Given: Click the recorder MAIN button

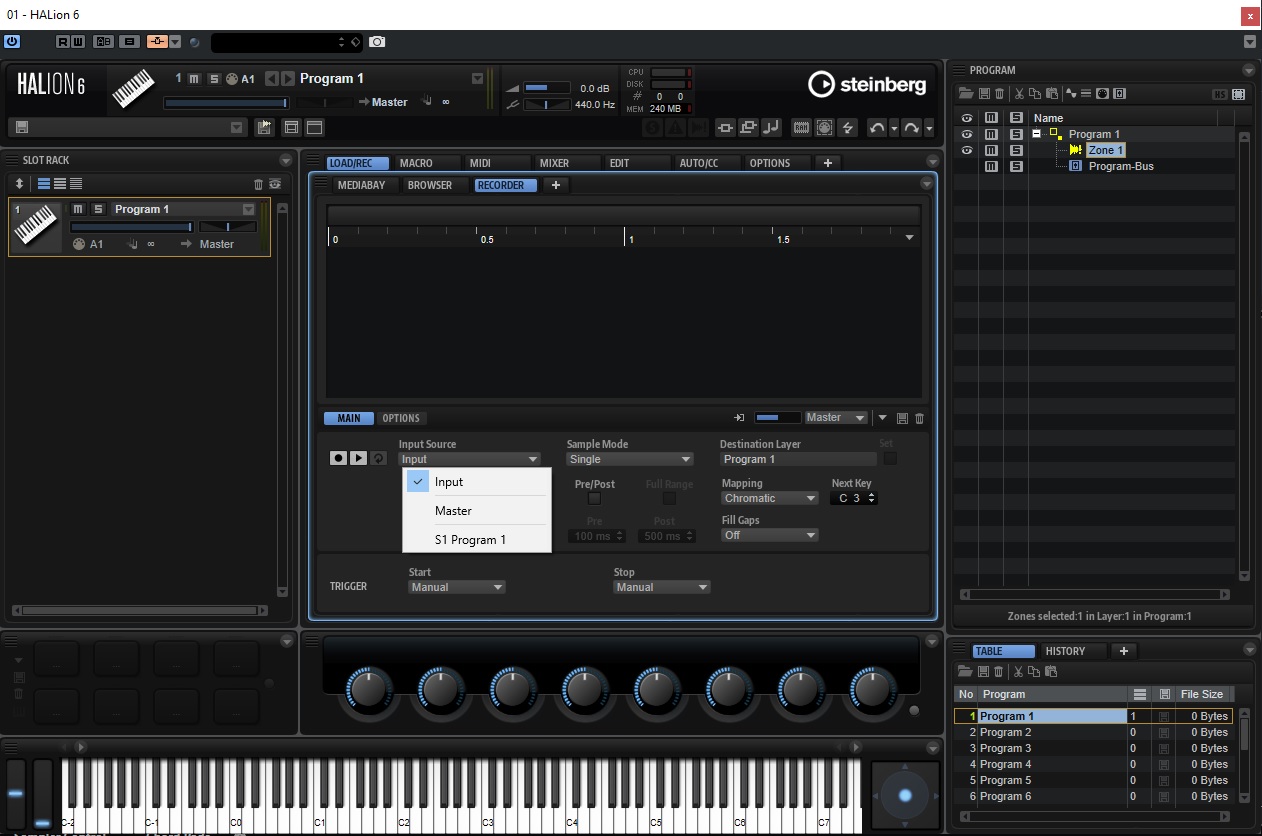Looking at the screenshot, I should pos(349,418).
